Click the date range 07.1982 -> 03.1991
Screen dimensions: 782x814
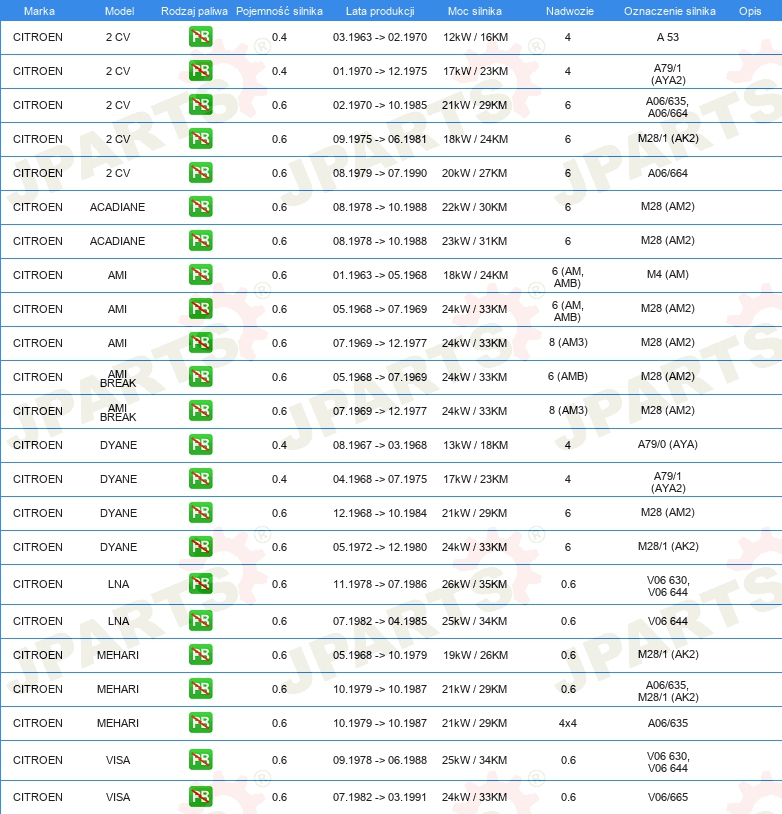click(x=380, y=797)
